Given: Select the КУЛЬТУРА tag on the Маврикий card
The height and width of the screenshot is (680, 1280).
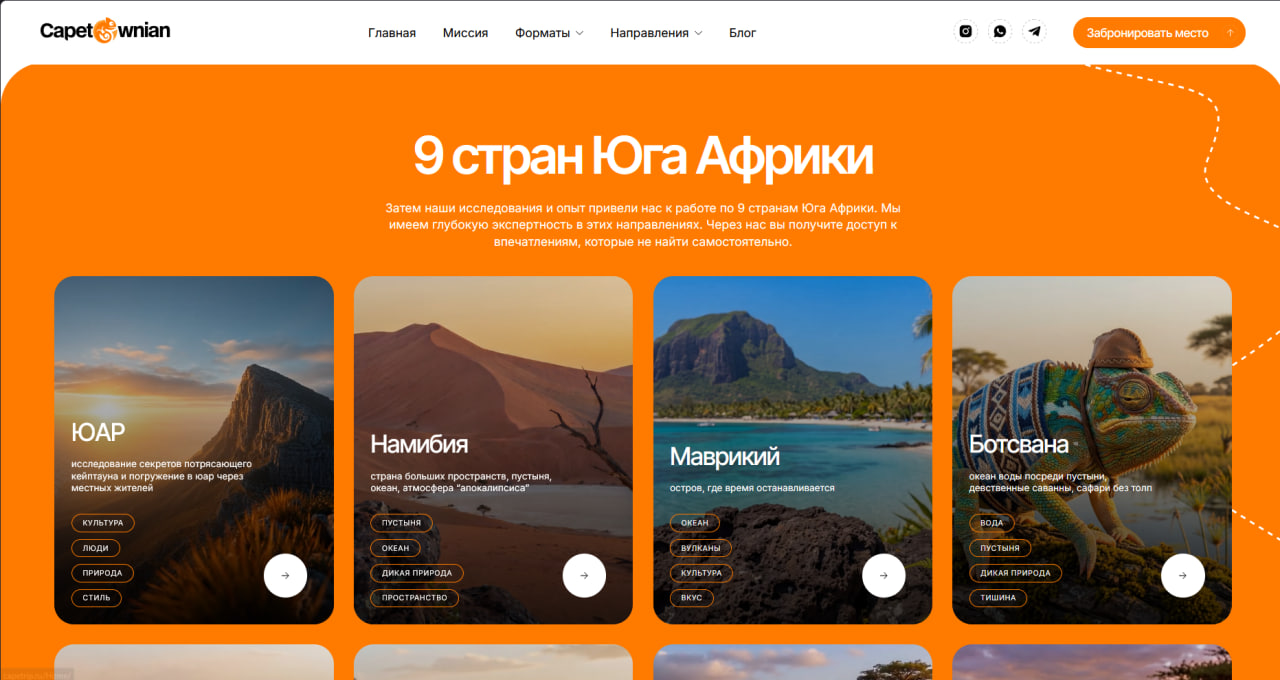Looking at the screenshot, I should 701,573.
